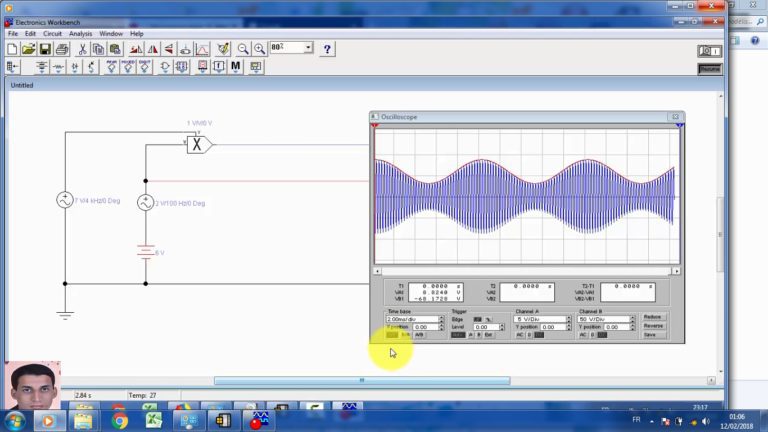Click the Save file toolbar icon
Screen dimensions: 768x432
click(46, 48)
